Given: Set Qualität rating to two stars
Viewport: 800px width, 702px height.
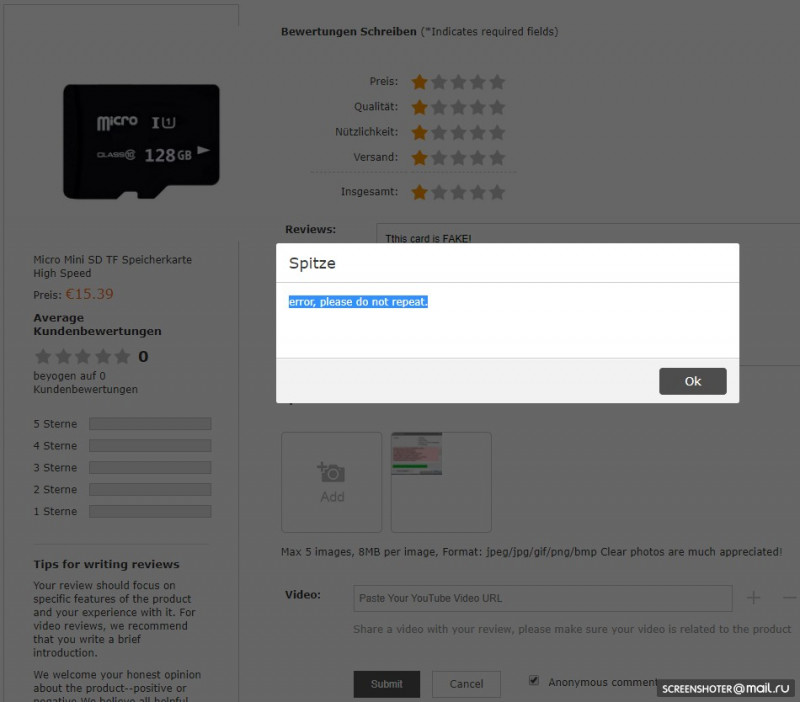Looking at the screenshot, I should tap(439, 107).
